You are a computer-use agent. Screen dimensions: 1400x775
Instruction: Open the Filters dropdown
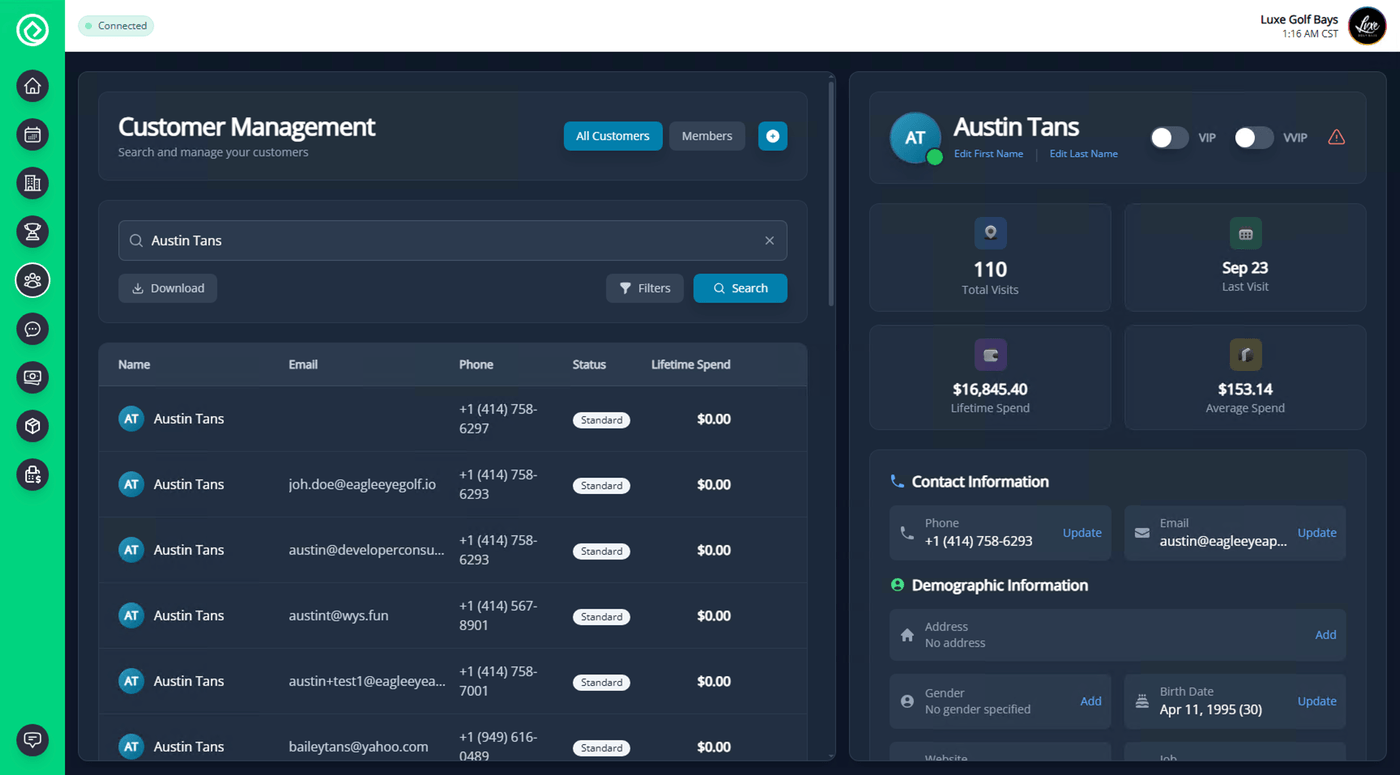tap(644, 288)
